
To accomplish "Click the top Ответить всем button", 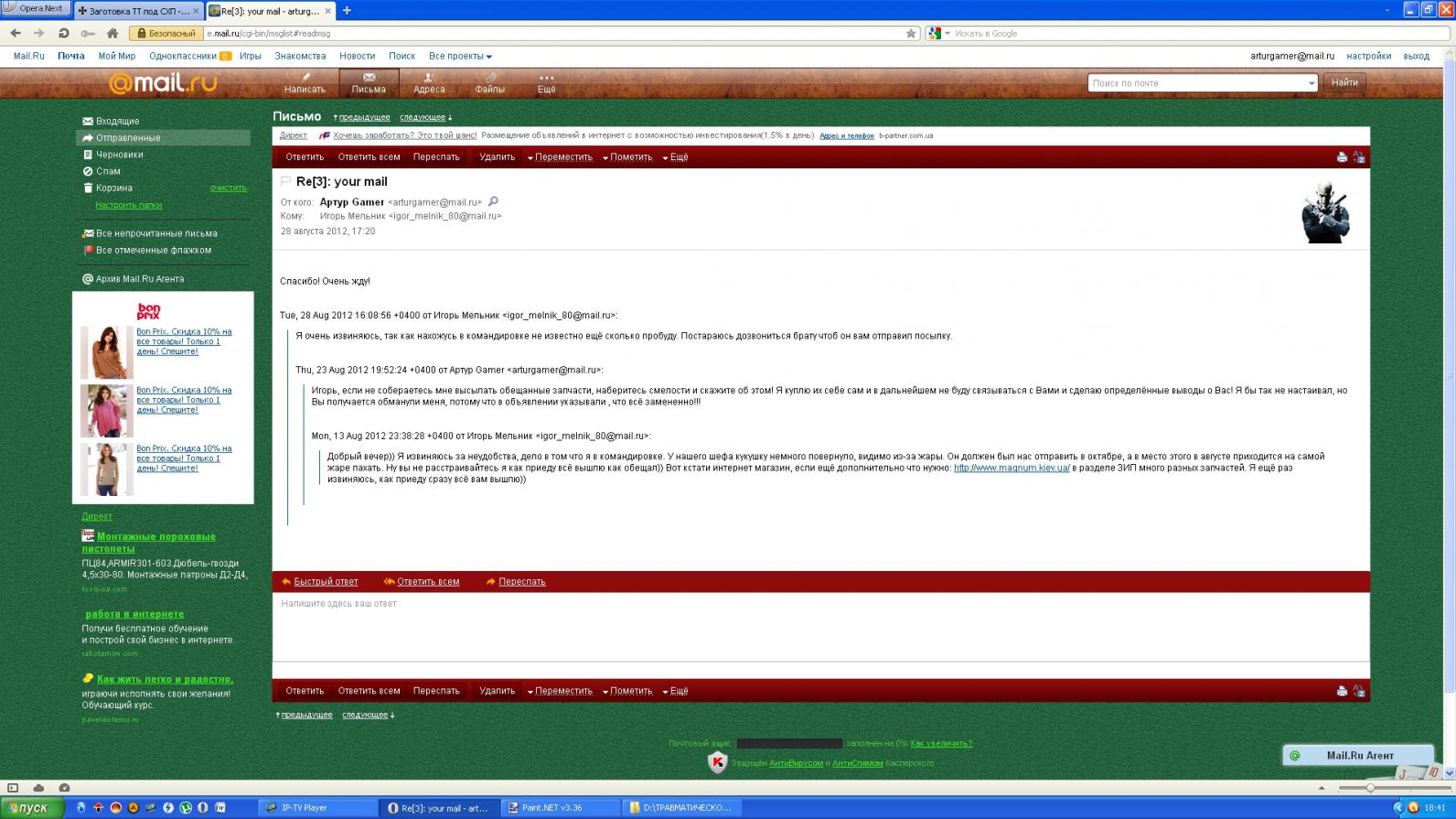I will [369, 157].
